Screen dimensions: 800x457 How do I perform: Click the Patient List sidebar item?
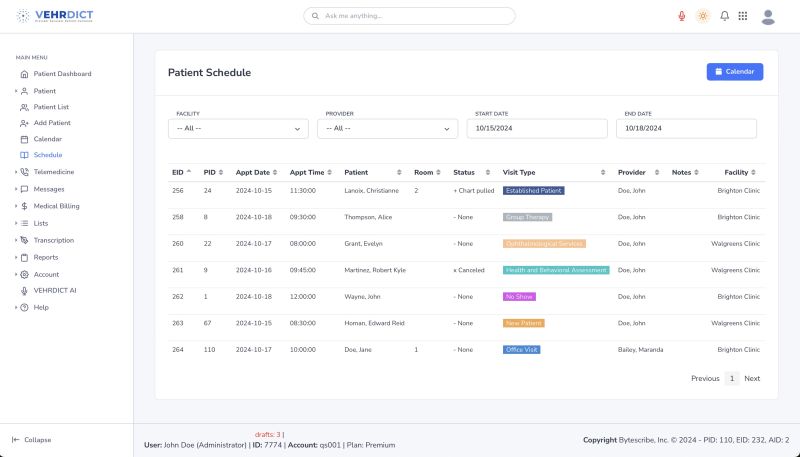[51, 107]
